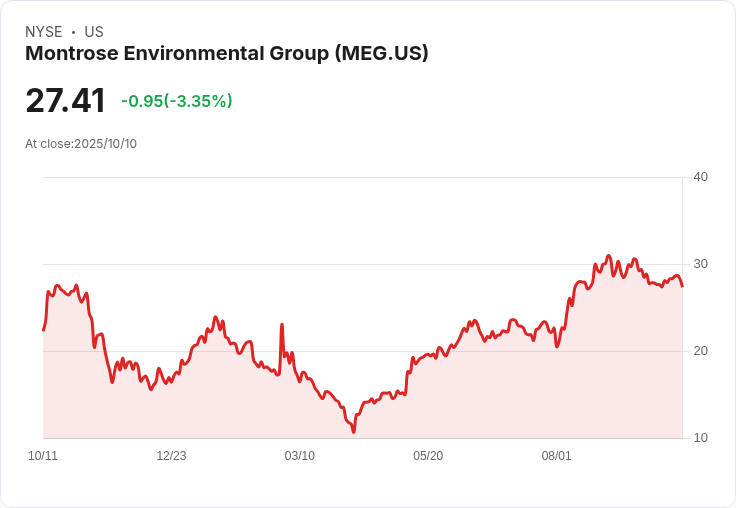Click the sharp spike just before 03/10
The width and height of the screenshot is (736, 508).
pyautogui.click(x=282, y=325)
